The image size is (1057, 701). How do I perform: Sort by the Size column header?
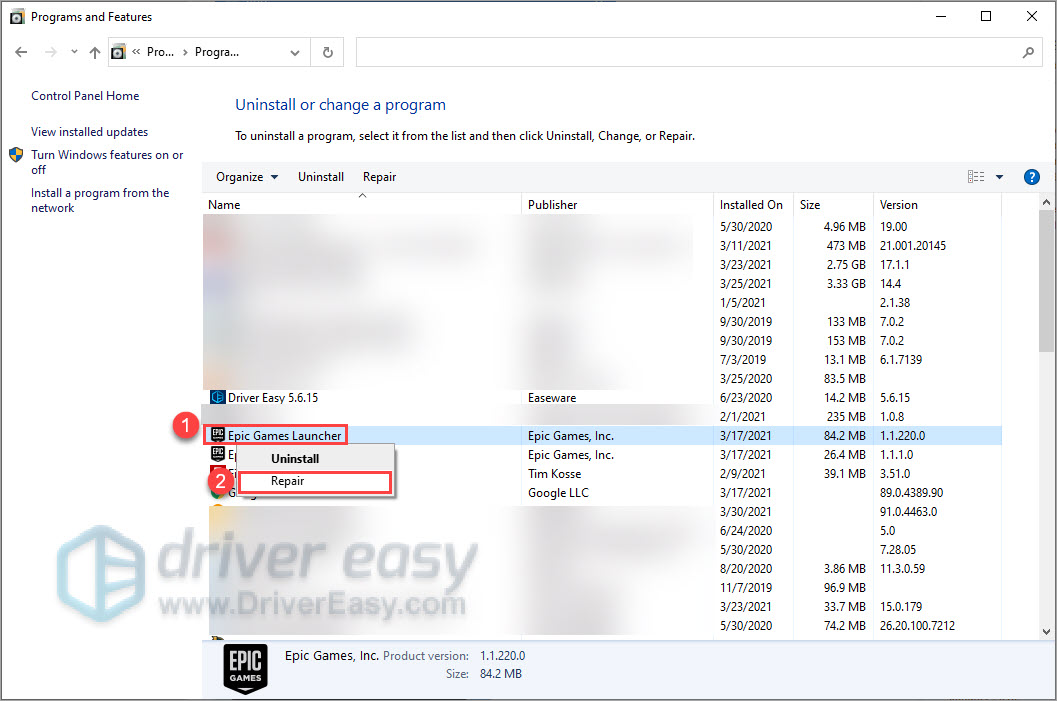tap(834, 204)
